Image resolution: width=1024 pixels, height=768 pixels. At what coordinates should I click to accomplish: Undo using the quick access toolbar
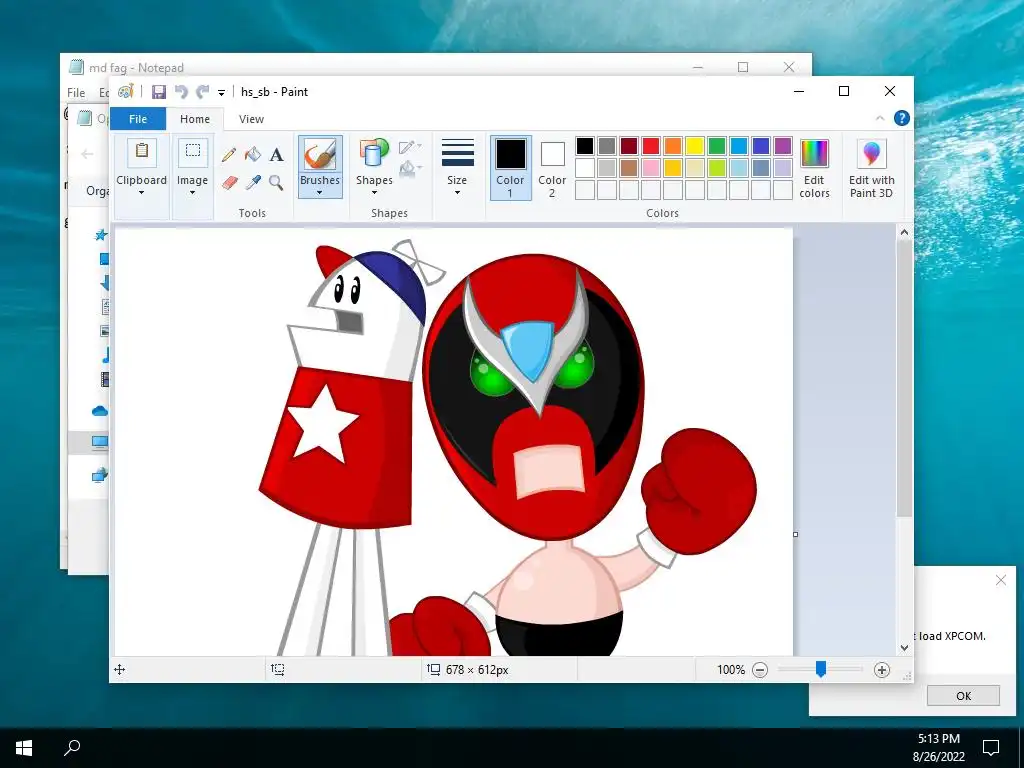coord(181,92)
